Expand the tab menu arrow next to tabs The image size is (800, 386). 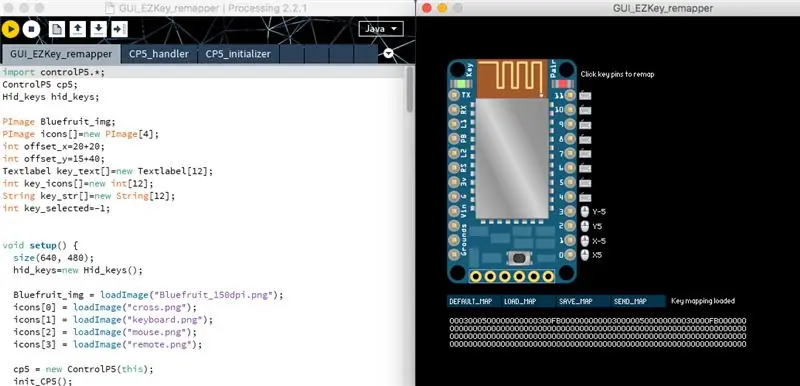point(388,54)
